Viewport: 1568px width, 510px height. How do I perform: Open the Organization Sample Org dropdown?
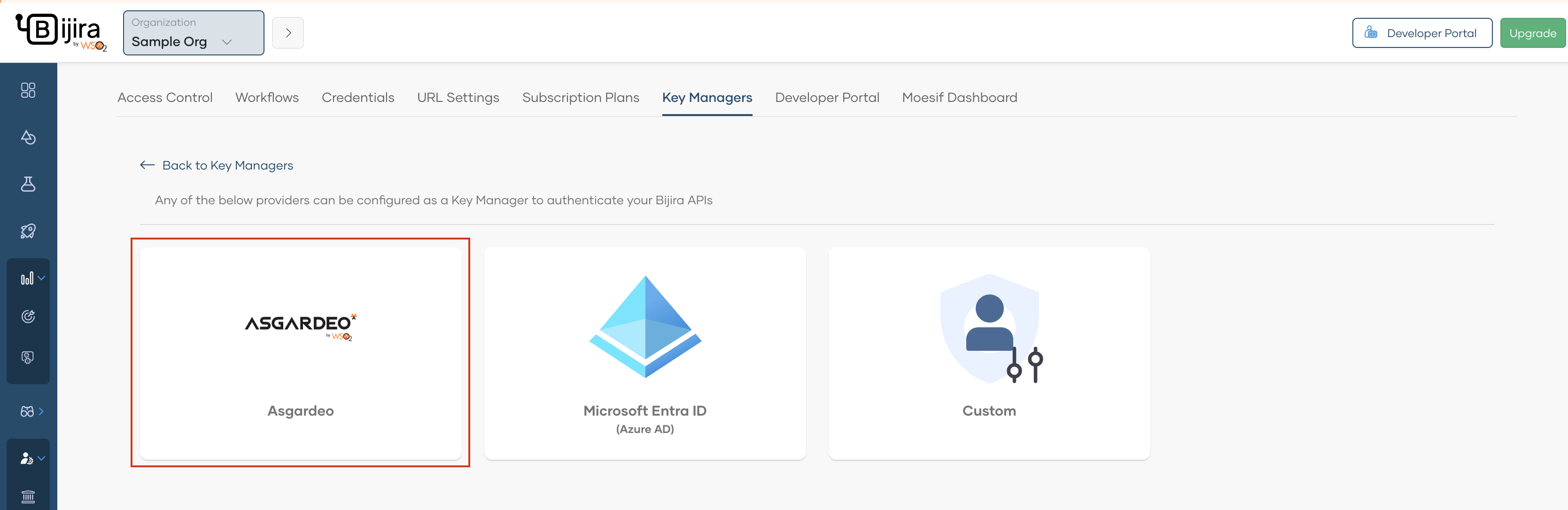193,33
